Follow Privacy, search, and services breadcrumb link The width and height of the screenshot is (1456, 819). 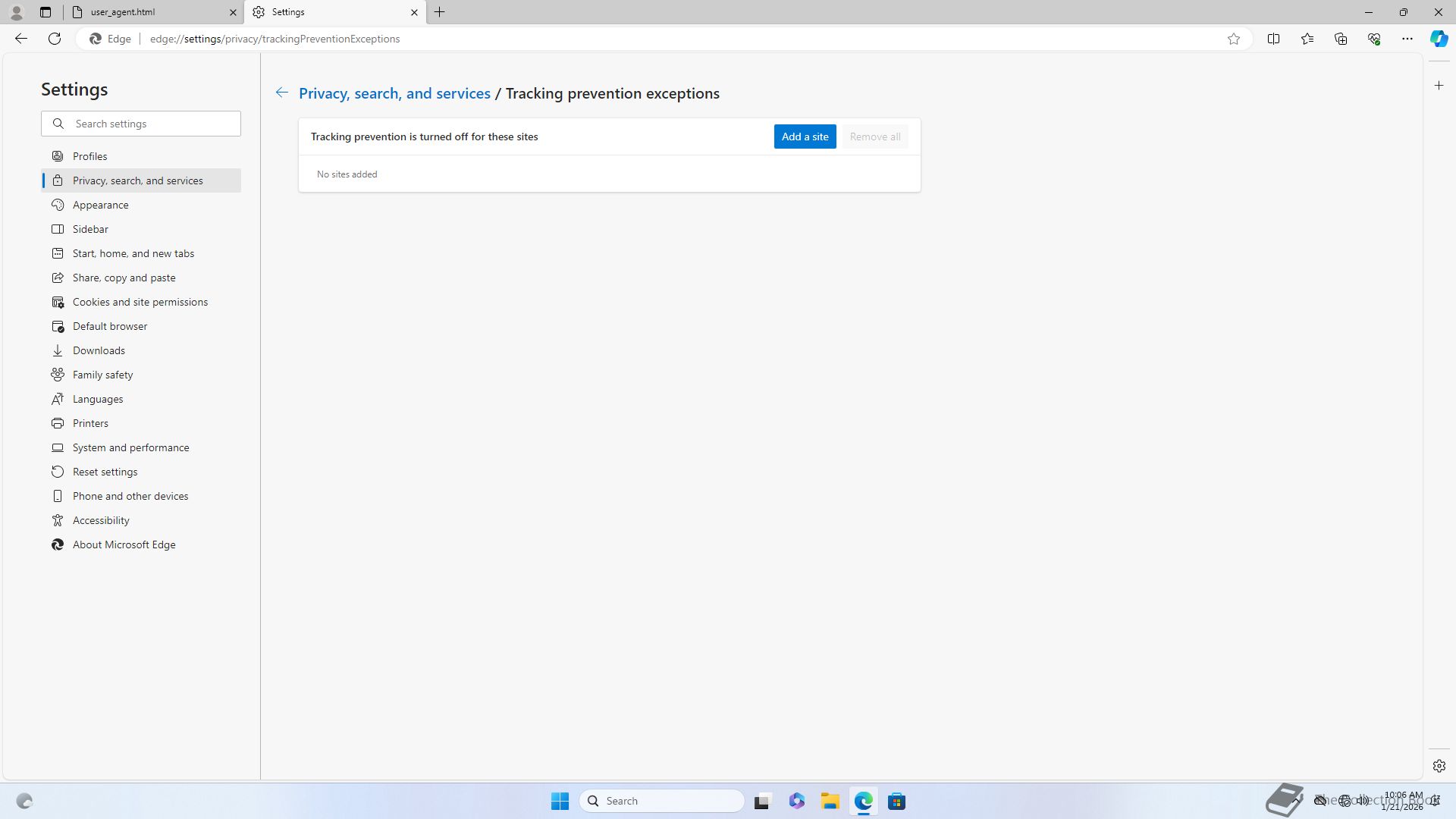tap(394, 93)
